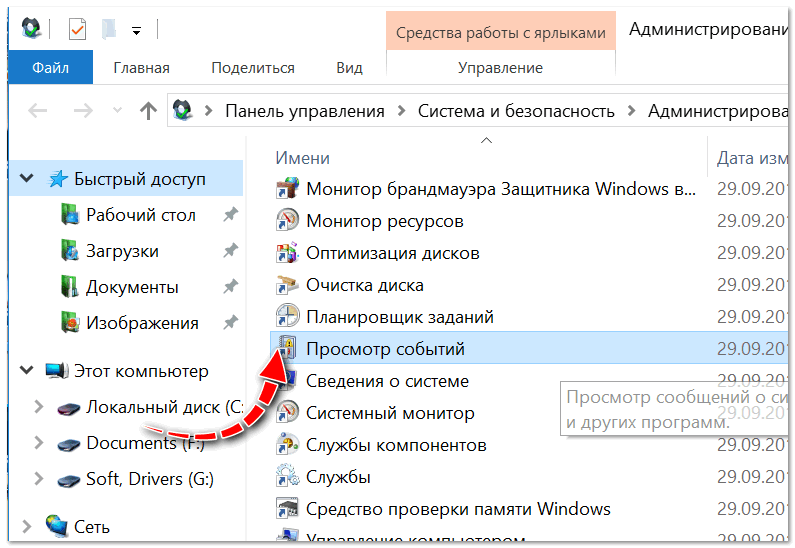Open the Поделиться ribbon tab
Screen dimensions: 795x548
(252, 67)
